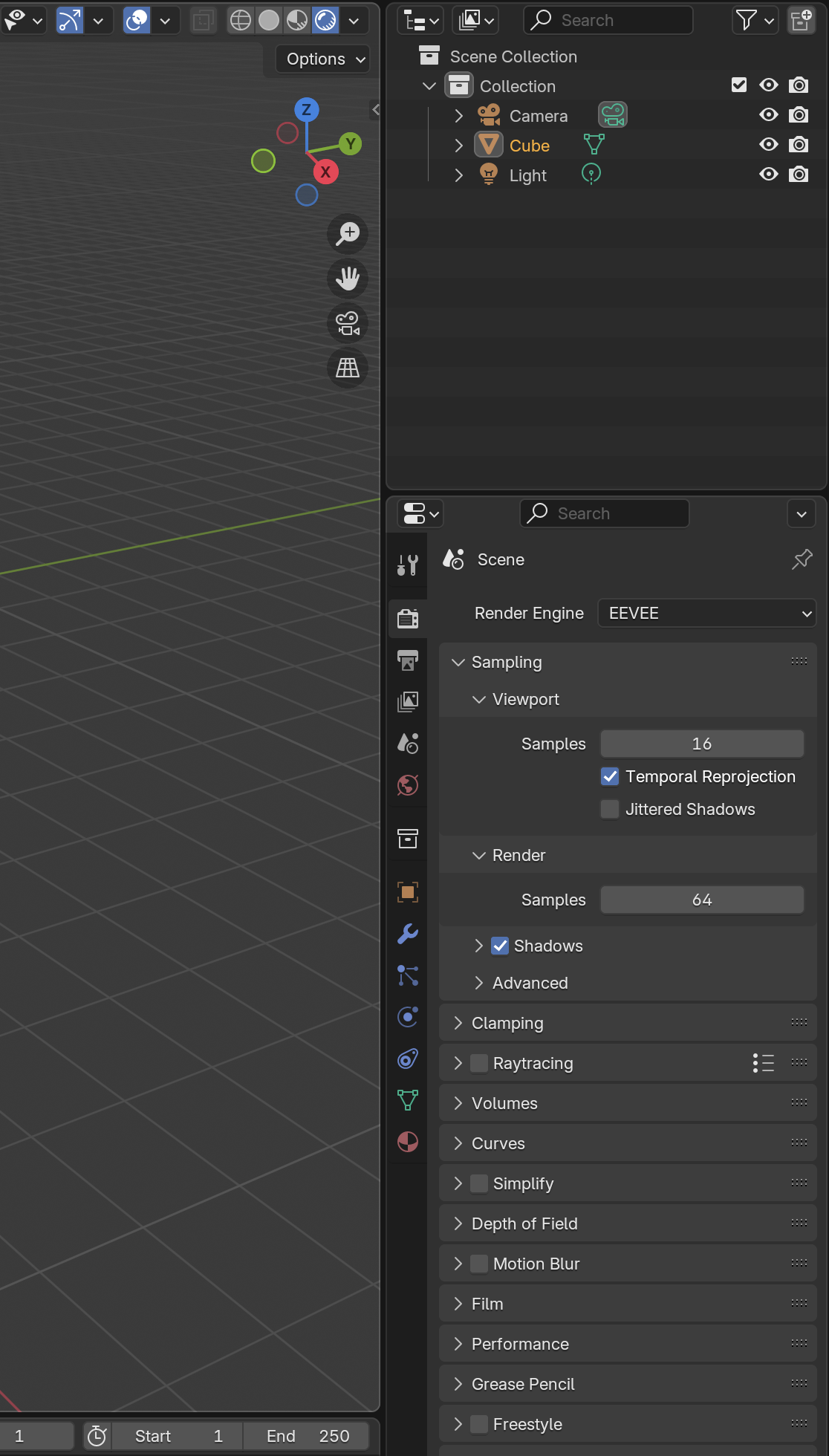Viewport: 829px width, 1456px height.
Task: Click the camera data icon beside Camera
Action: pos(613,115)
